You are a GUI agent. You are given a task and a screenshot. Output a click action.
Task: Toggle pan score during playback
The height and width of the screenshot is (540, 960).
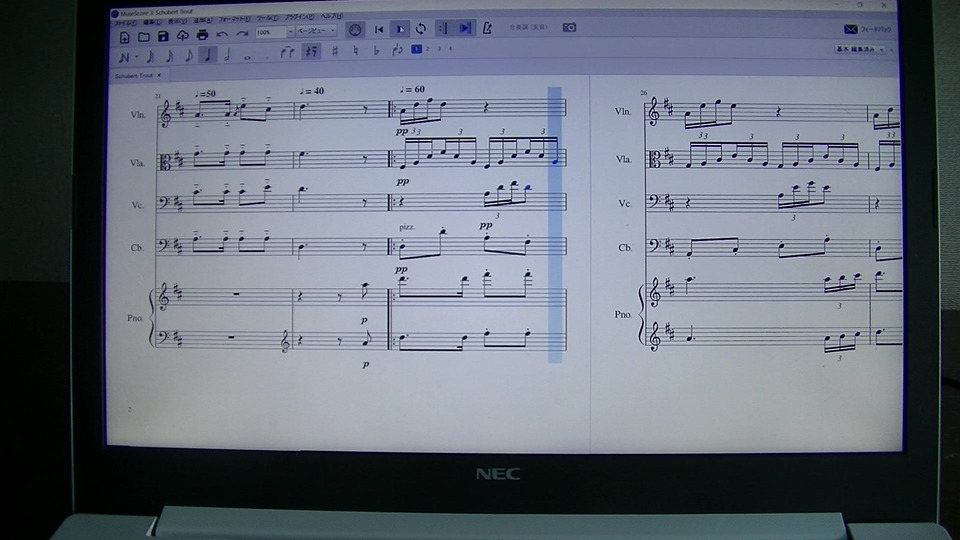click(x=465, y=28)
